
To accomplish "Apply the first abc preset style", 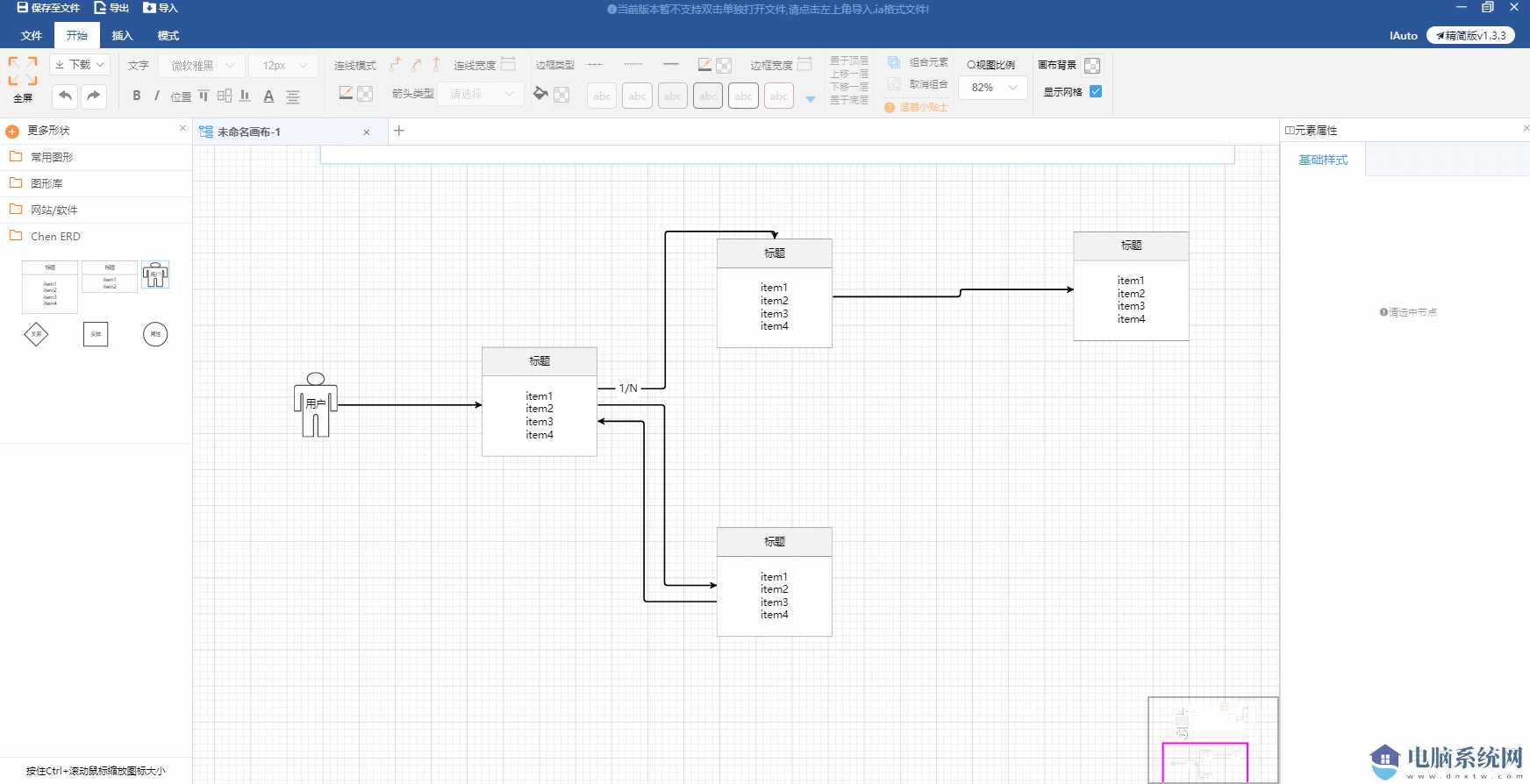I will click(602, 96).
